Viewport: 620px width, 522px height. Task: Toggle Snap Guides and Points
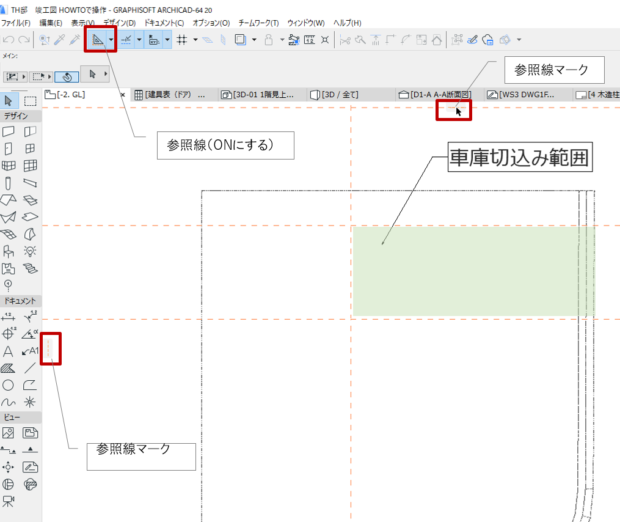click(126, 40)
